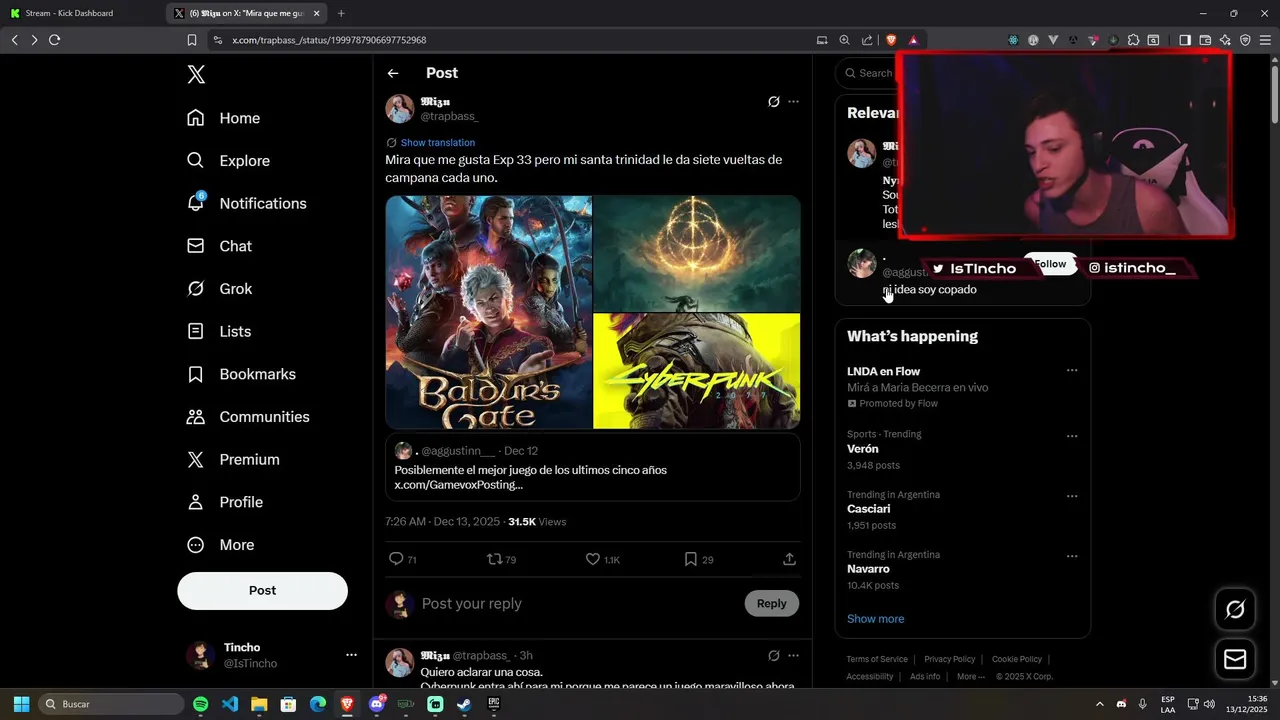Click the x.com/GamevoxPosting link
The width and height of the screenshot is (1280, 720).
pyautogui.click(x=459, y=485)
